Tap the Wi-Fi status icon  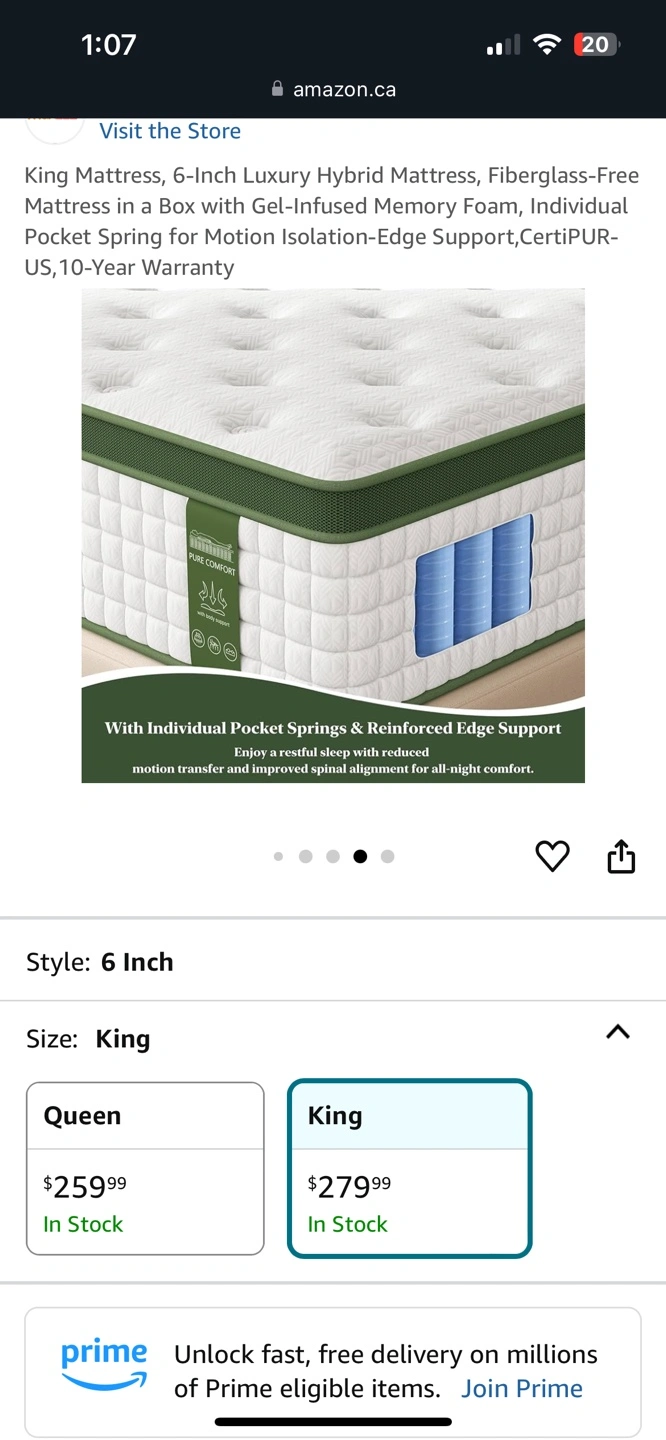(547, 44)
